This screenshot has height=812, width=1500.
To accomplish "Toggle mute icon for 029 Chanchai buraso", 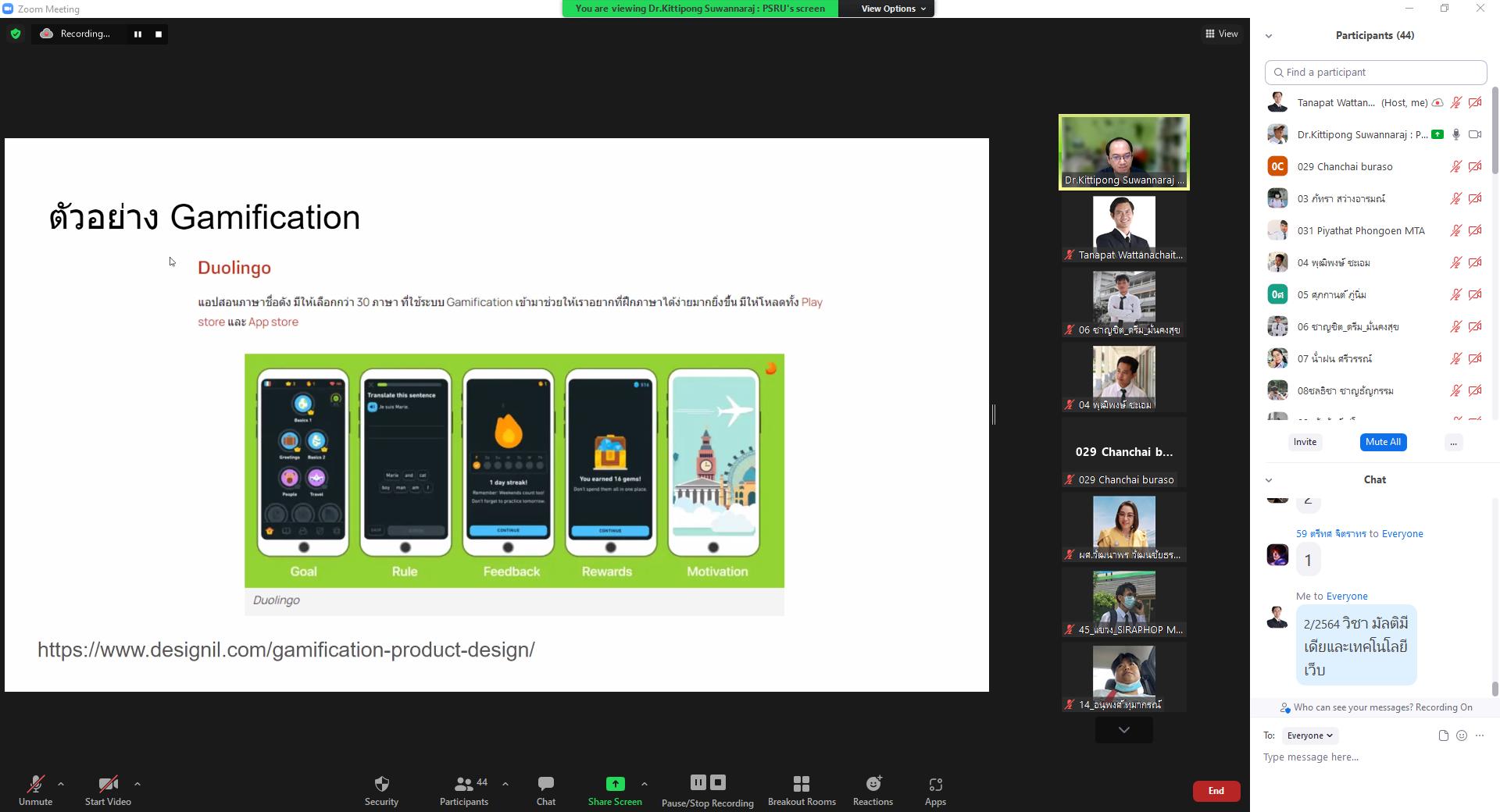I will tap(1456, 167).
